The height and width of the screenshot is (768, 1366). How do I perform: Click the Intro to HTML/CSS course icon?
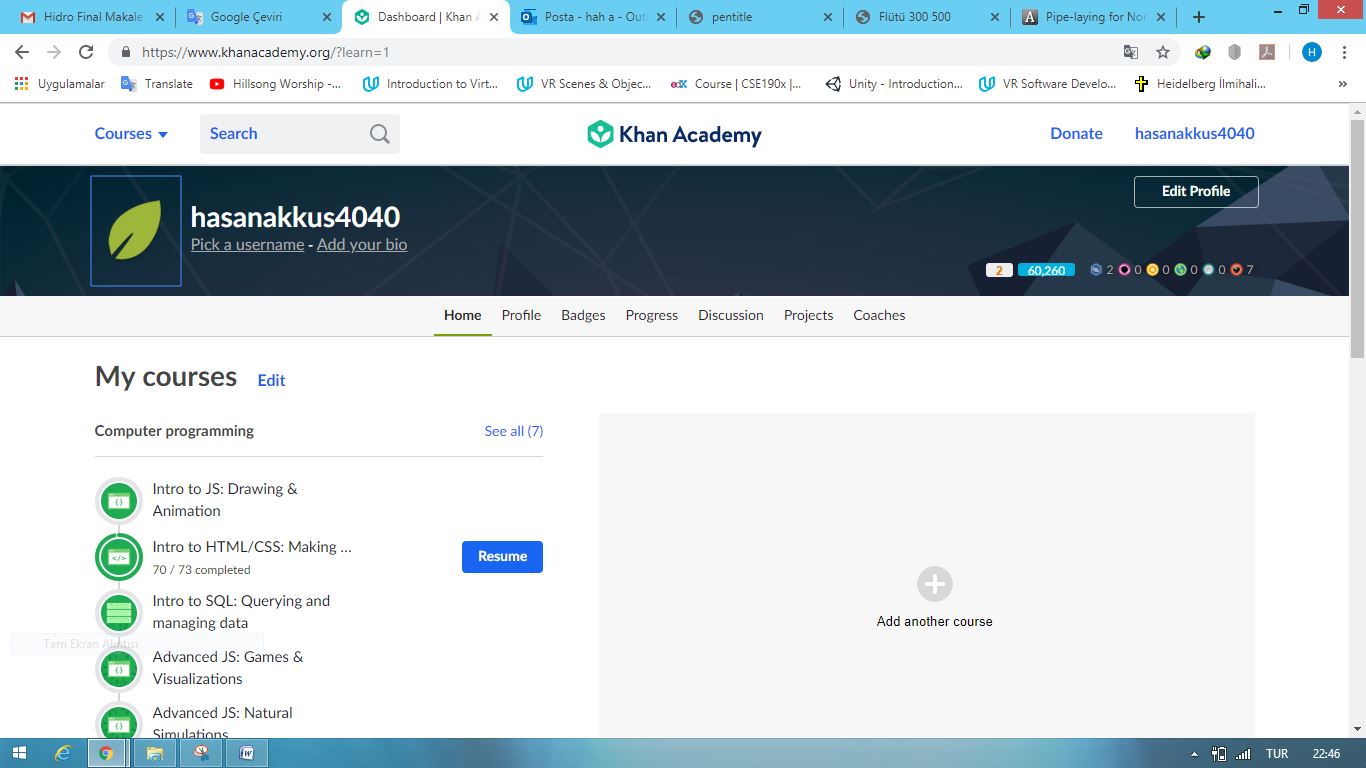(x=119, y=557)
